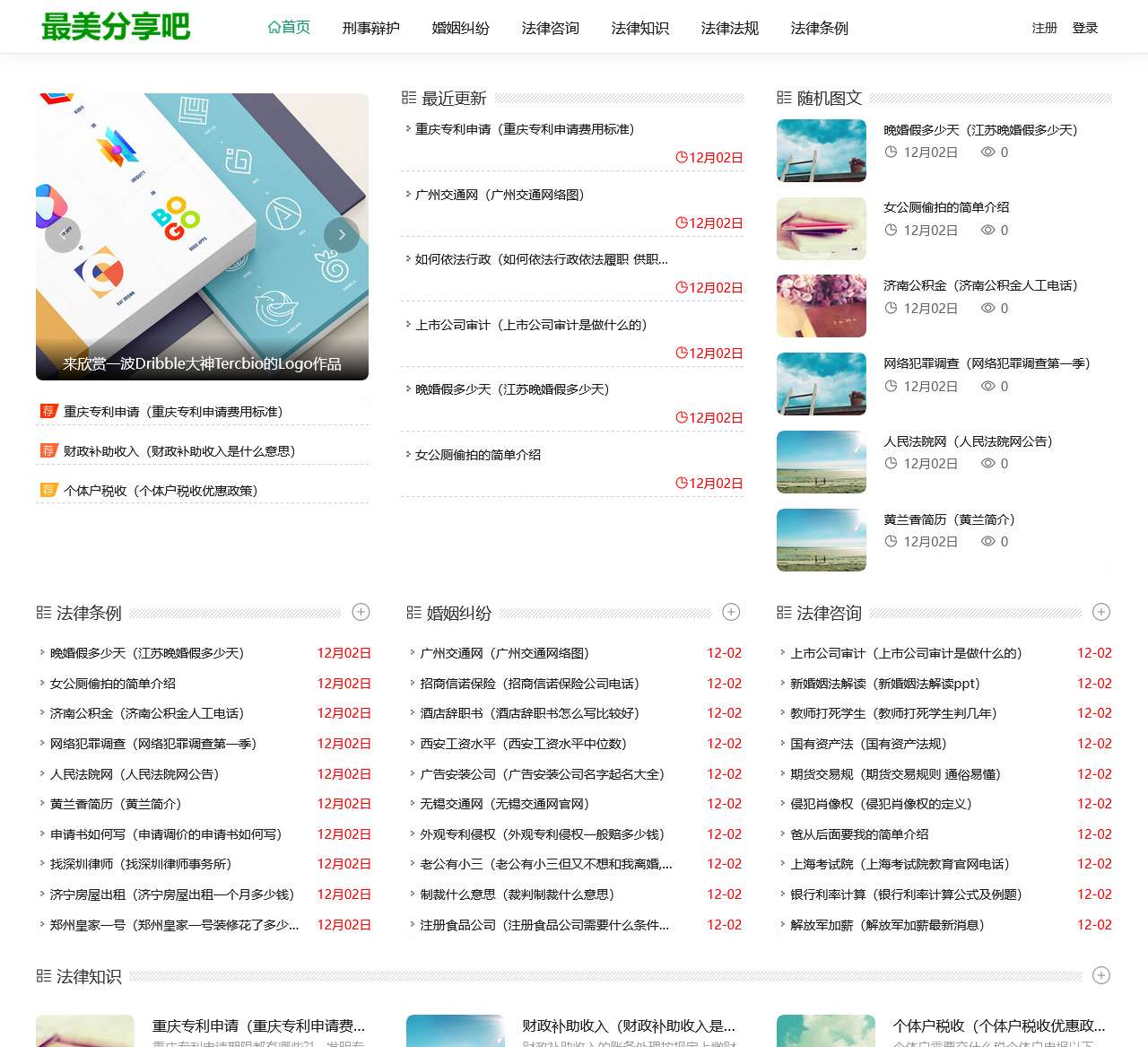Expand the 法律条例 section via plus icon
Viewport: 1148px width, 1047px height.
(361, 611)
